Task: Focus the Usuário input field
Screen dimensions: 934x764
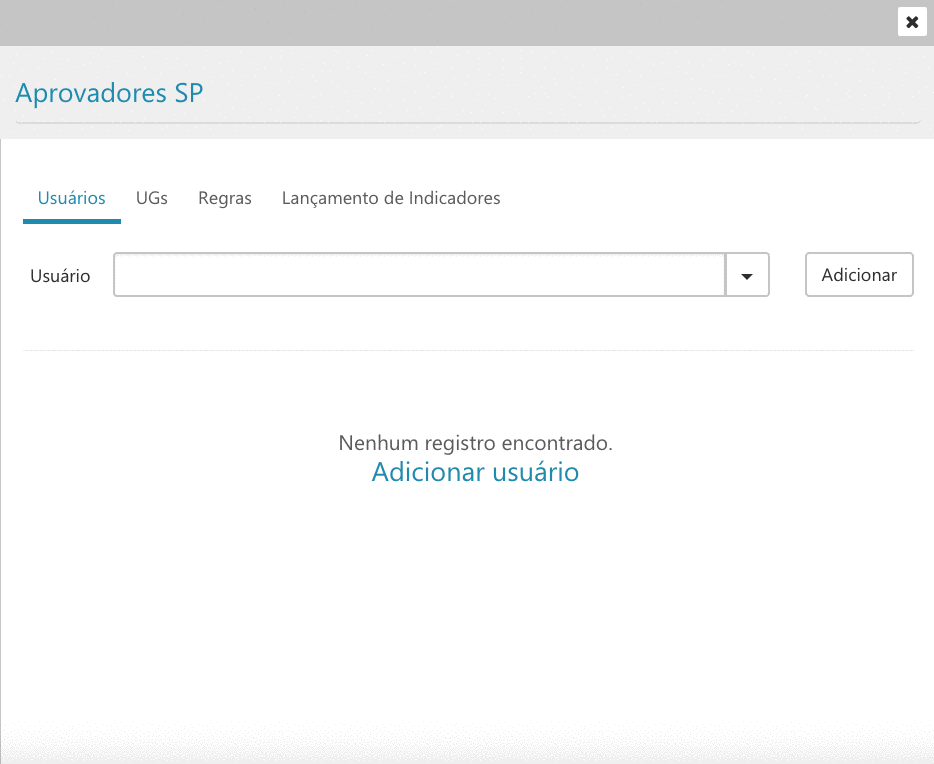Action: [419, 275]
